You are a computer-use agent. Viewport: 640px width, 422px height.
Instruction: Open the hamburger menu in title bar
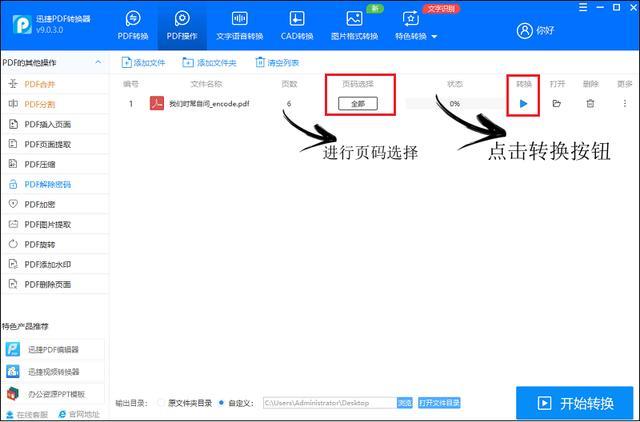coord(583,7)
